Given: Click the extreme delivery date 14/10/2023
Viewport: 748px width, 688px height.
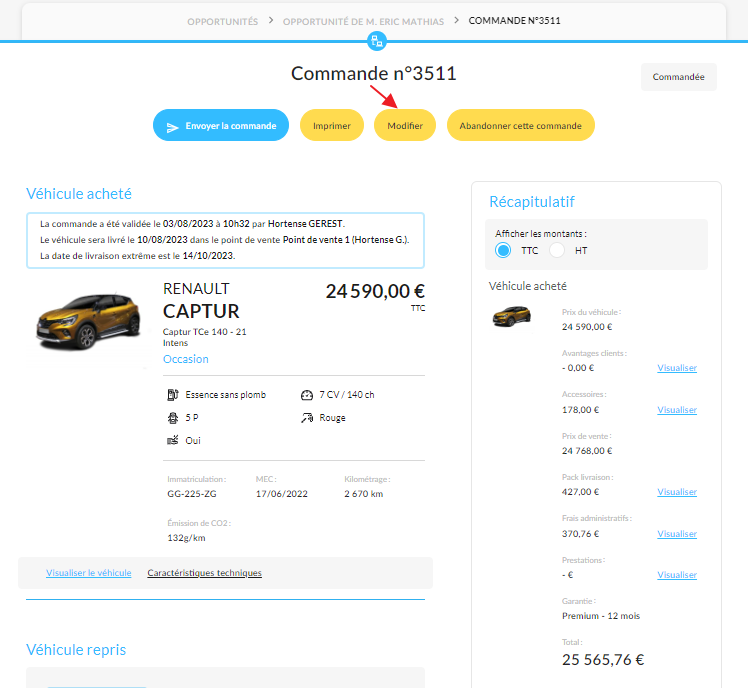Looking at the screenshot, I should click(x=208, y=256).
